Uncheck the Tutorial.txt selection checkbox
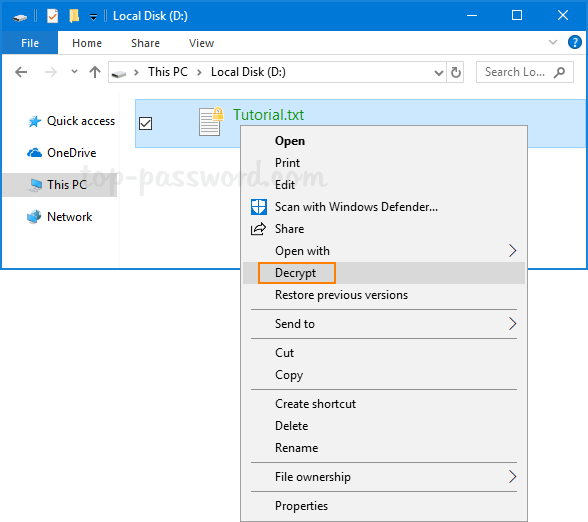588x522 pixels. pos(146,123)
